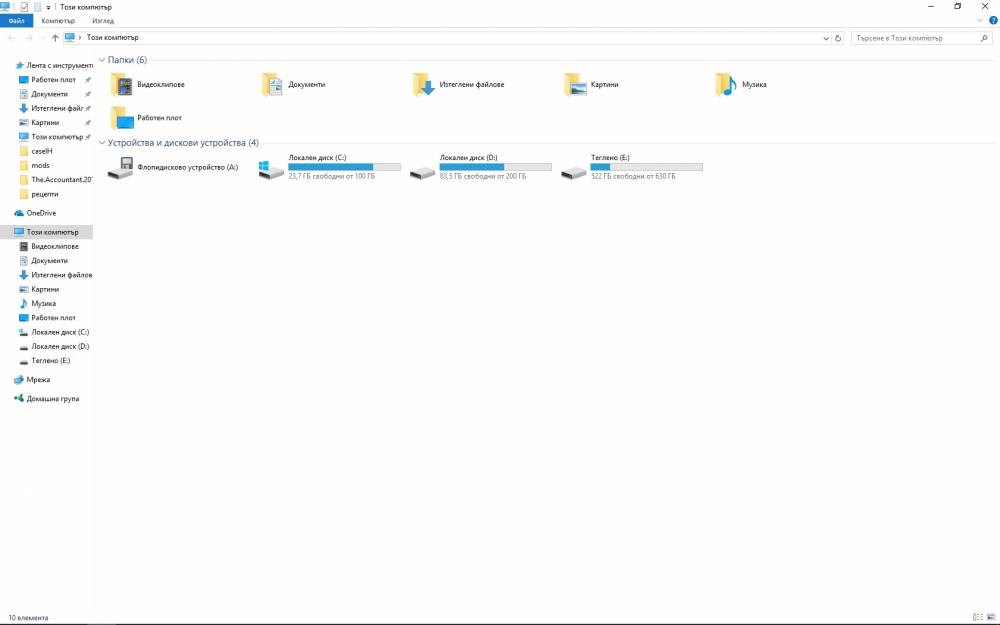Switch to large icons view in status bar

click(990, 617)
